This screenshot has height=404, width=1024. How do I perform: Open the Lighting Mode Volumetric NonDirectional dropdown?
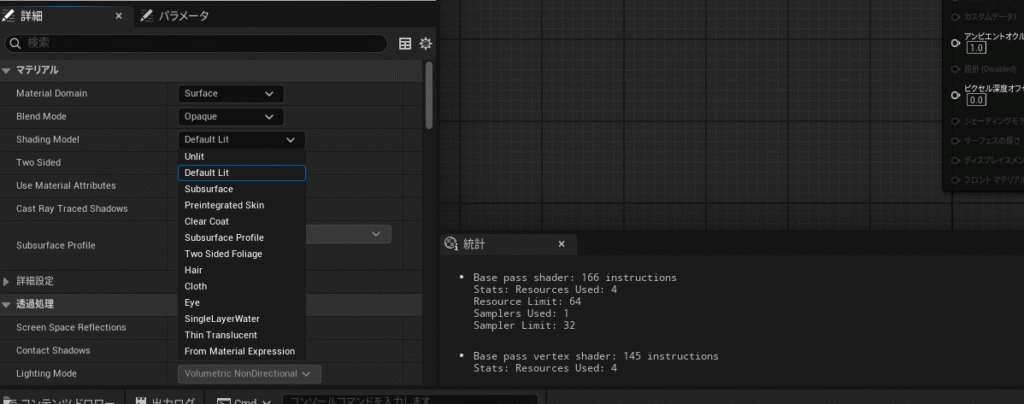(249, 374)
